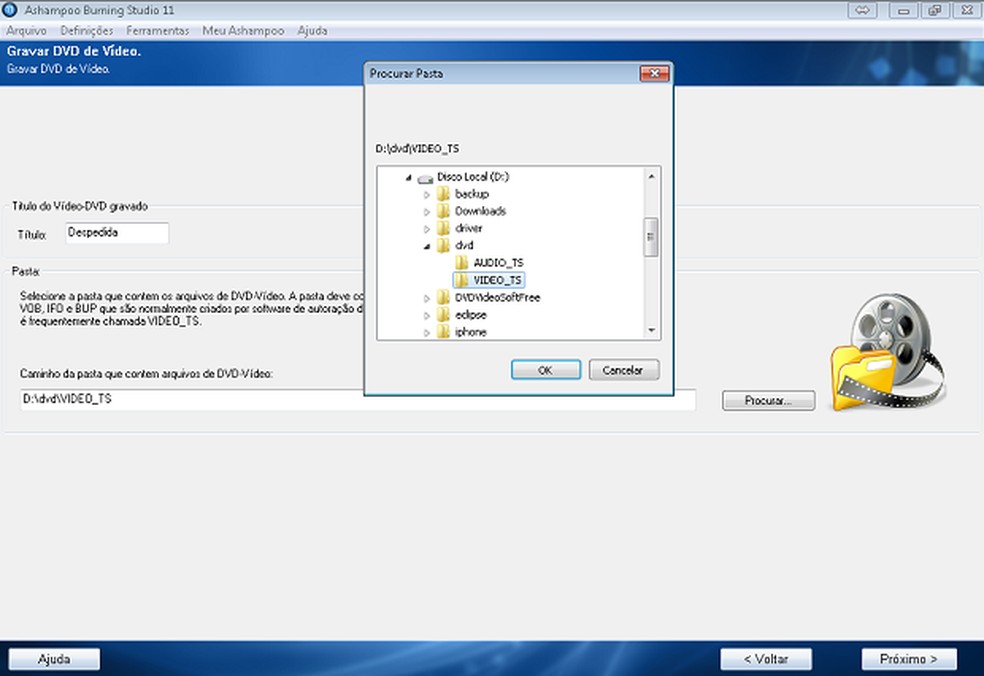The height and width of the screenshot is (676, 984).
Task: Select the Downloads folder icon
Action: [443, 211]
